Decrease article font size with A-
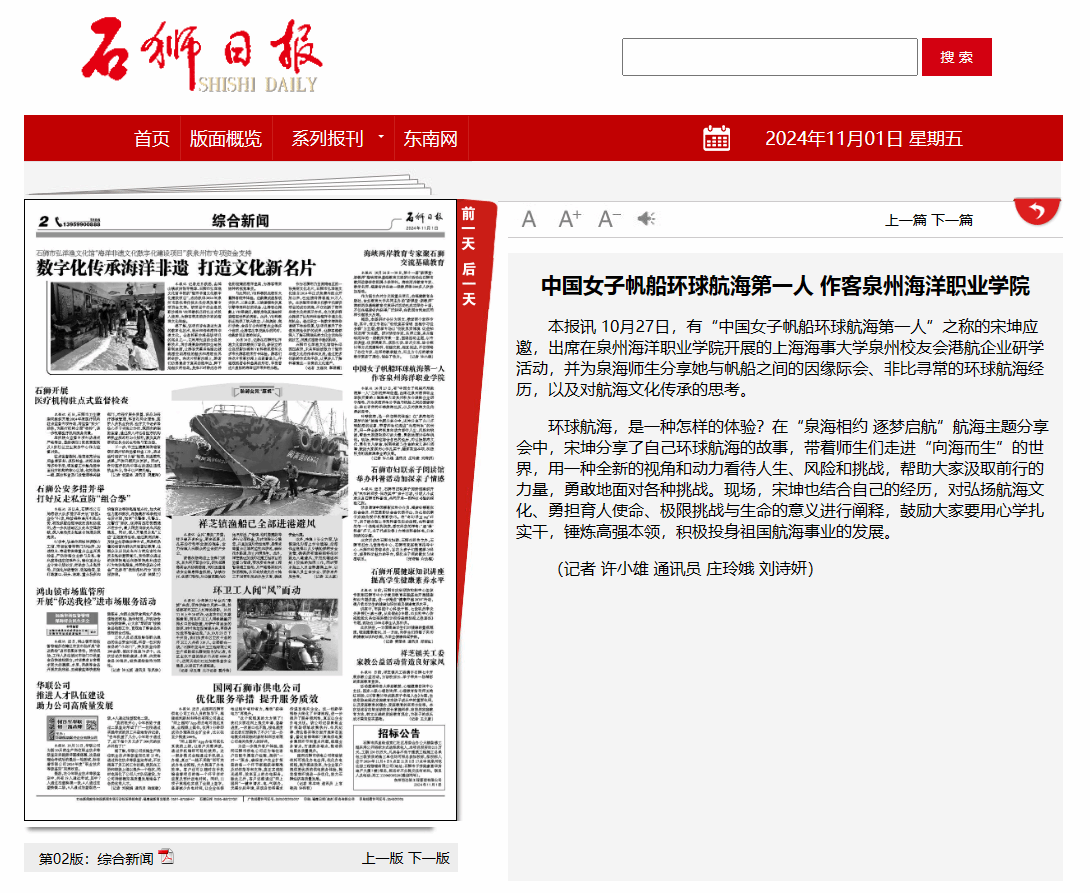Image resolution: width=1090 pixels, height=893 pixels. (609, 219)
